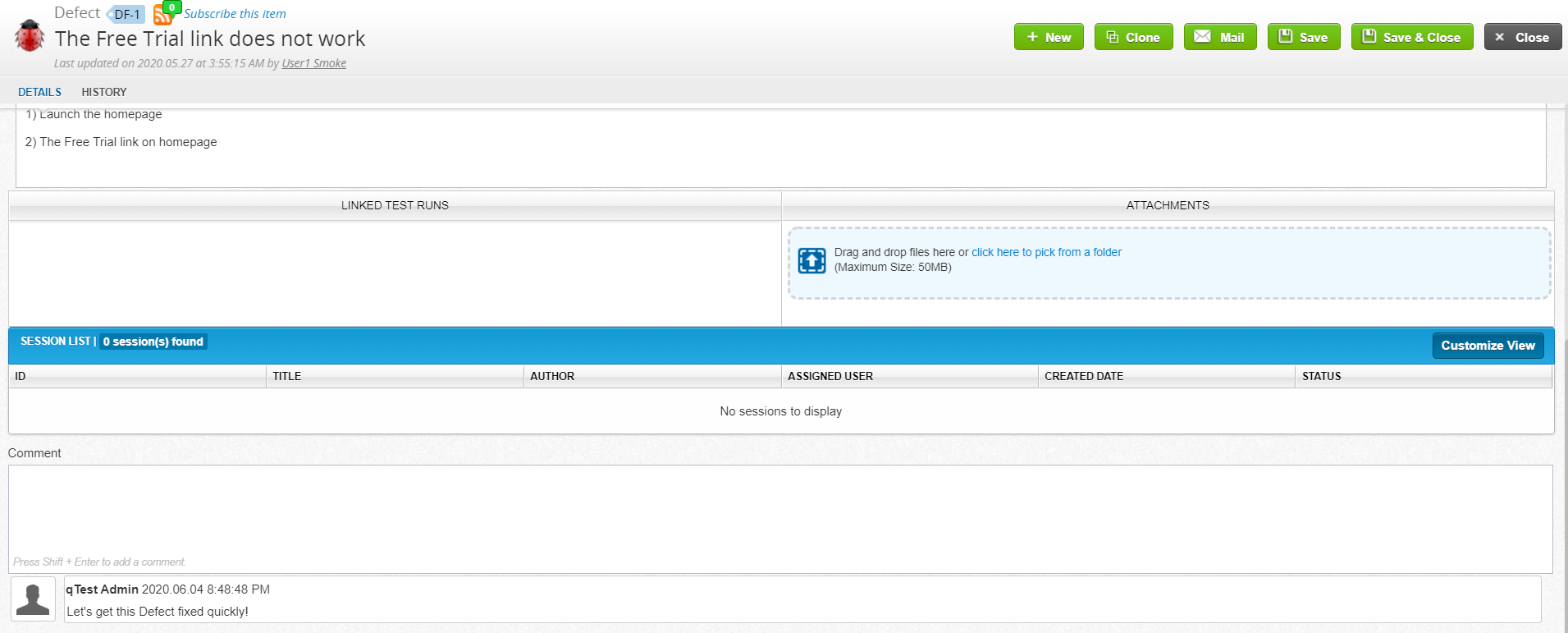Click the defect title text
The image size is (1568, 633).
click(x=210, y=39)
